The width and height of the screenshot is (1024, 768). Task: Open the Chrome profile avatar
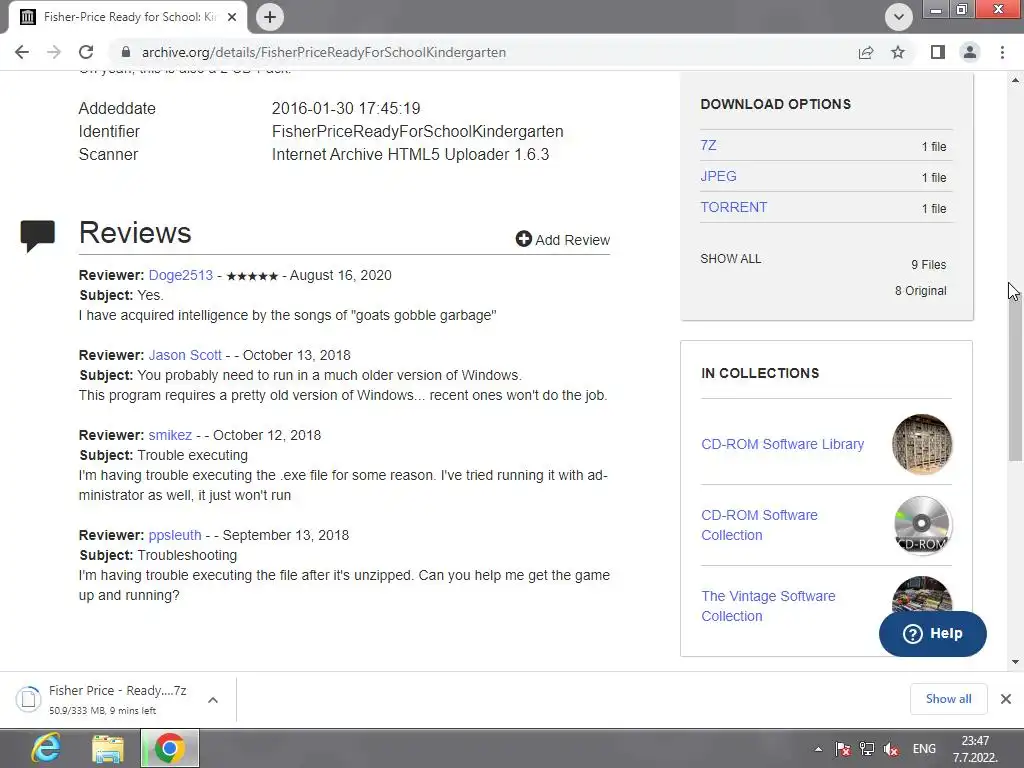pyautogui.click(x=970, y=52)
